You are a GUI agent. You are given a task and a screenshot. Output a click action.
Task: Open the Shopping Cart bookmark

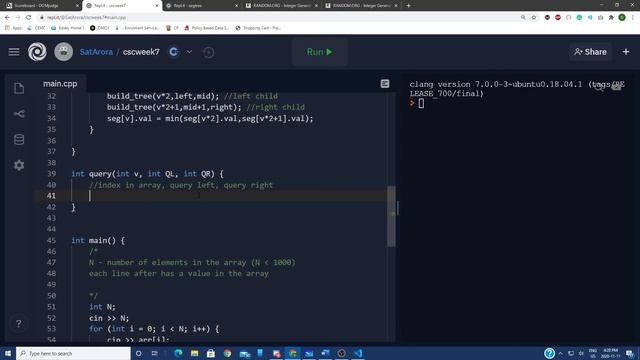pos(258,28)
